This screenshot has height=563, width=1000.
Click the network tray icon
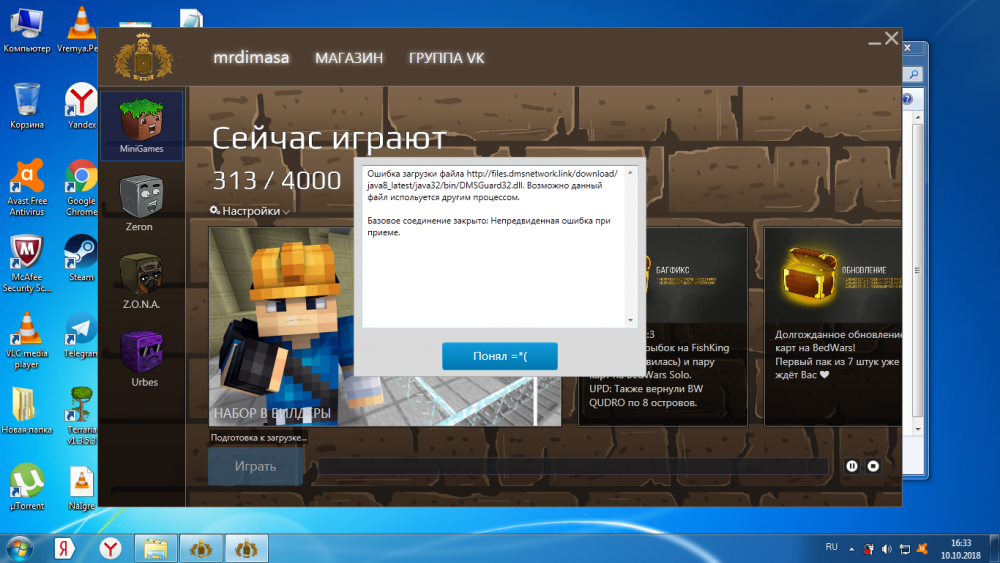point(905,548)
